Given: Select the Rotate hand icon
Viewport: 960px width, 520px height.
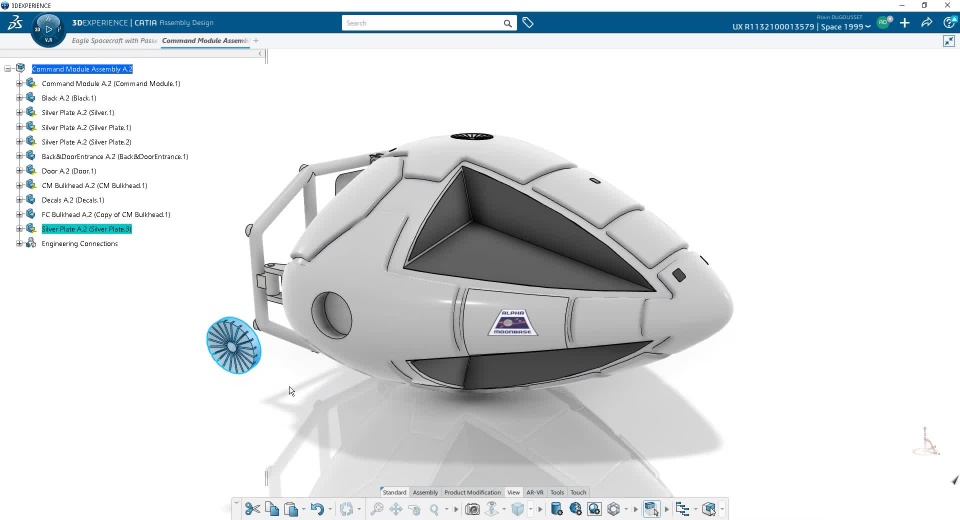Looking at the screenshot, I should (414, 509).
